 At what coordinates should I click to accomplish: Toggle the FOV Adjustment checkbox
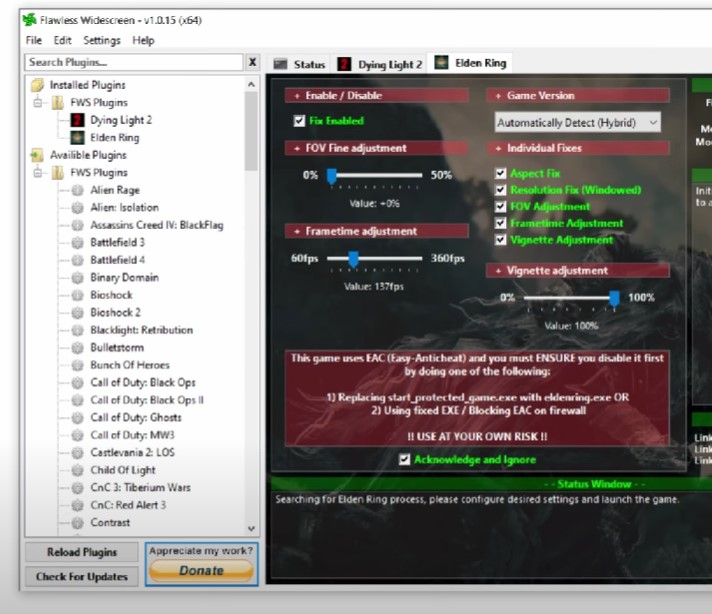[x=500, y=207]
